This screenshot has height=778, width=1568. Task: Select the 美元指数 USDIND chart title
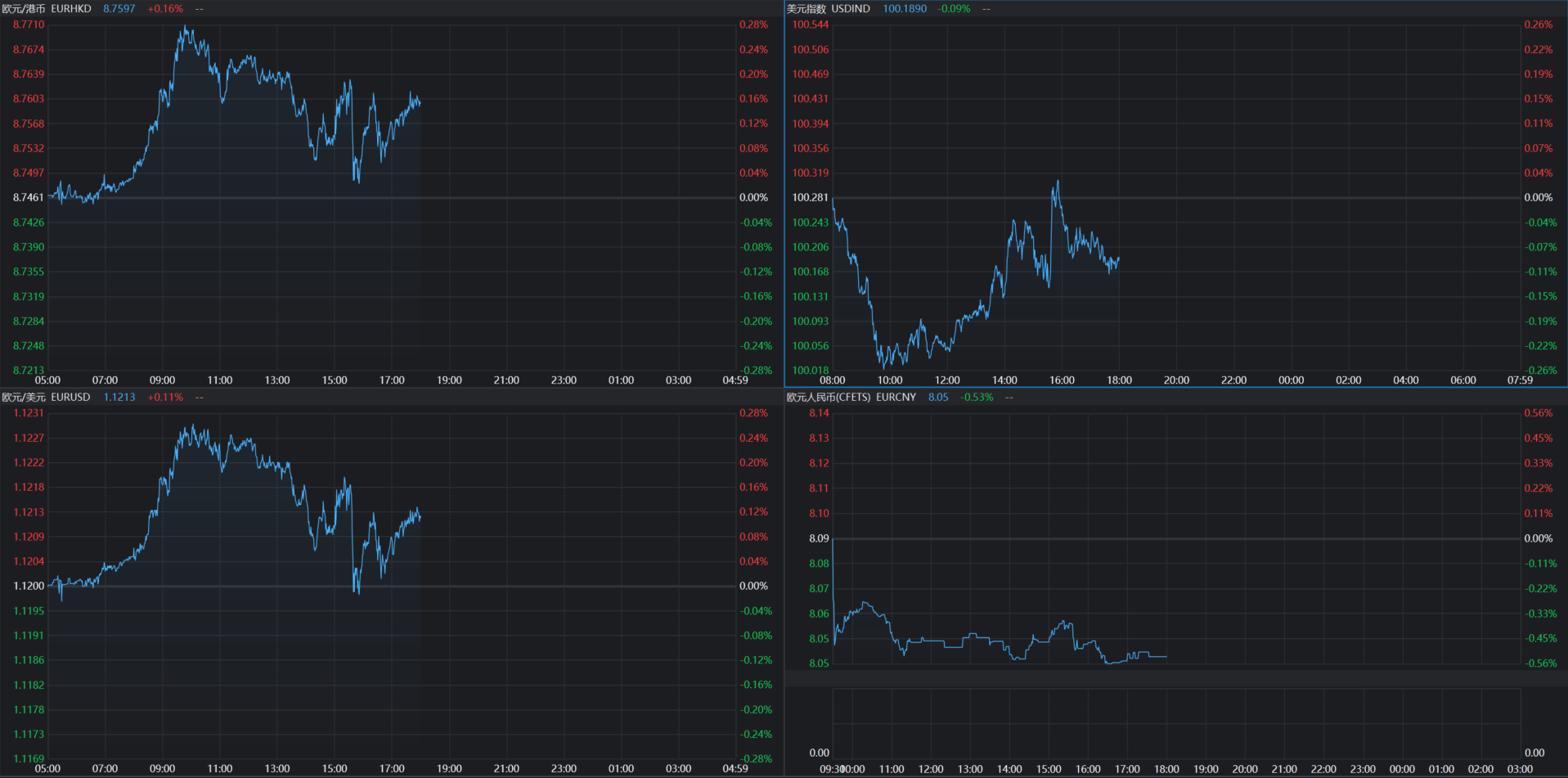pos(829,8)
